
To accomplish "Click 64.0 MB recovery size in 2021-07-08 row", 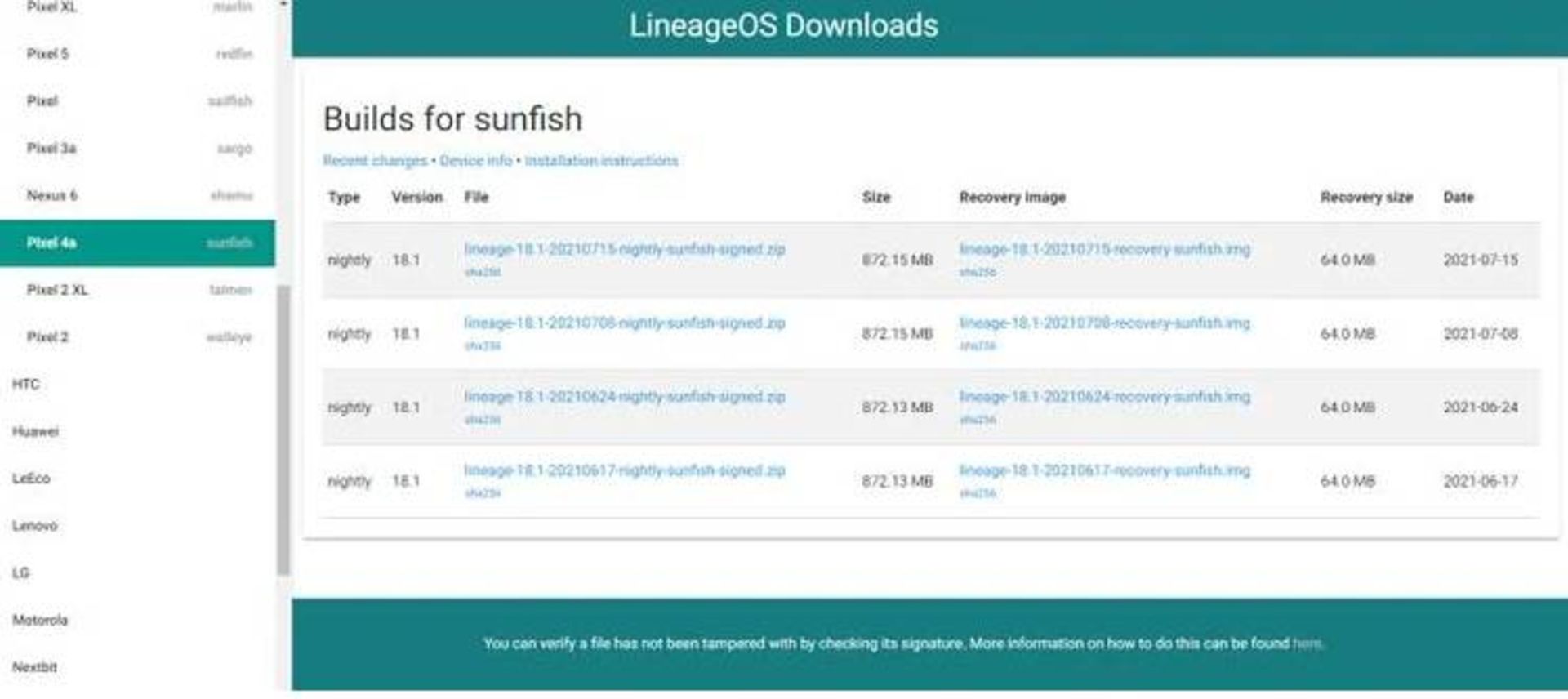I will (x=1347, y=334).
